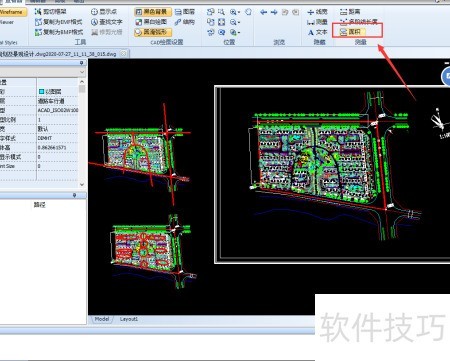Open the 图层 (Layers) tool

tap(185, 12)
